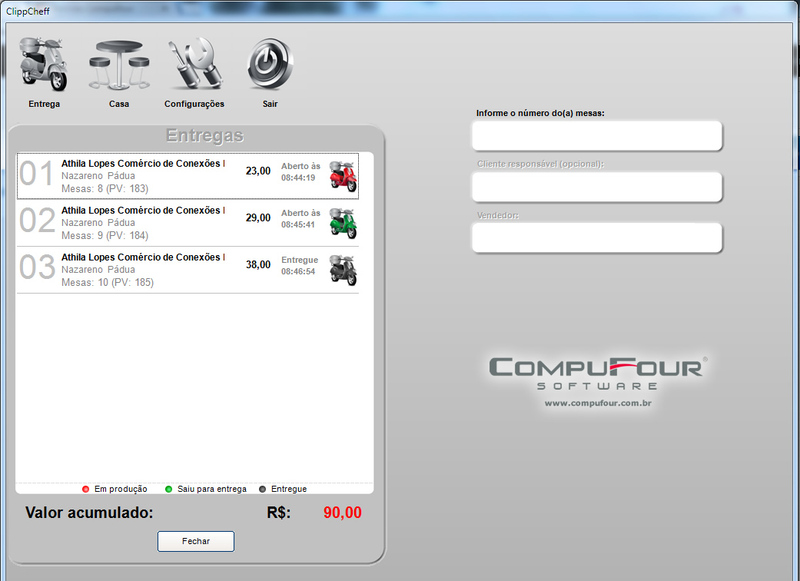Viewport: 800px width, 581px height.
Task: Open the Casa table icon
Action: pyautogui.click(x=118, y=65)
